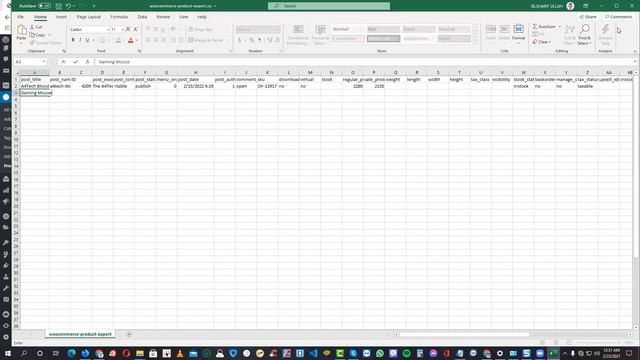
Task: Select the publish cell in row 2
Action: coord(145,86)
